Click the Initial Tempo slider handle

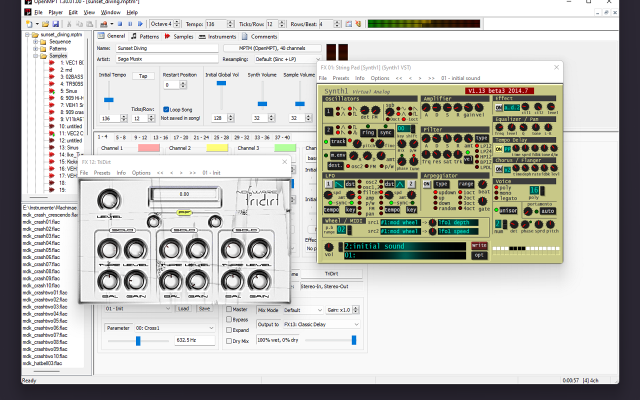coord(109,100)
